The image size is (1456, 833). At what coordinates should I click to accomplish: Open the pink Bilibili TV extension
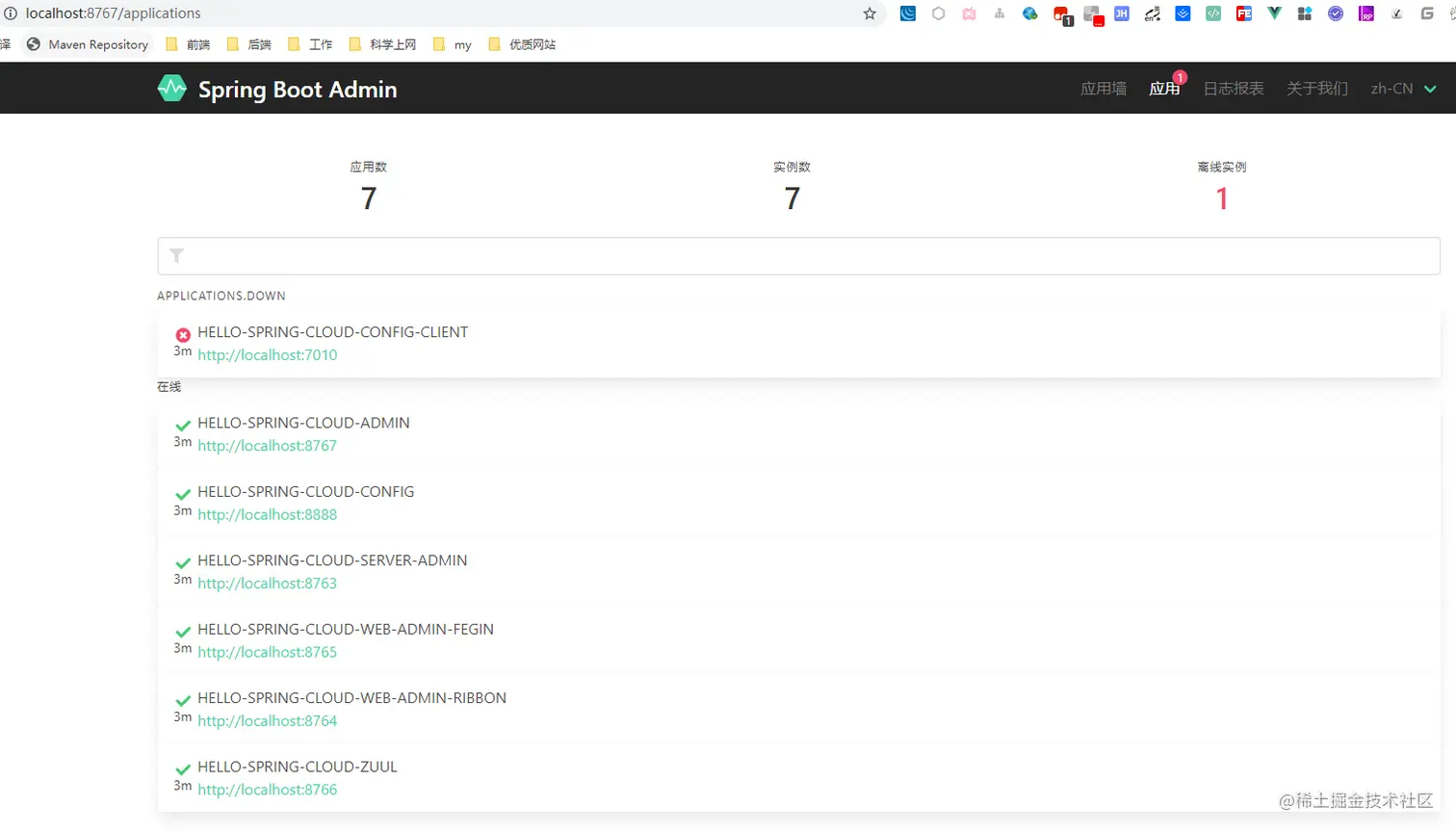click(969, 13)
